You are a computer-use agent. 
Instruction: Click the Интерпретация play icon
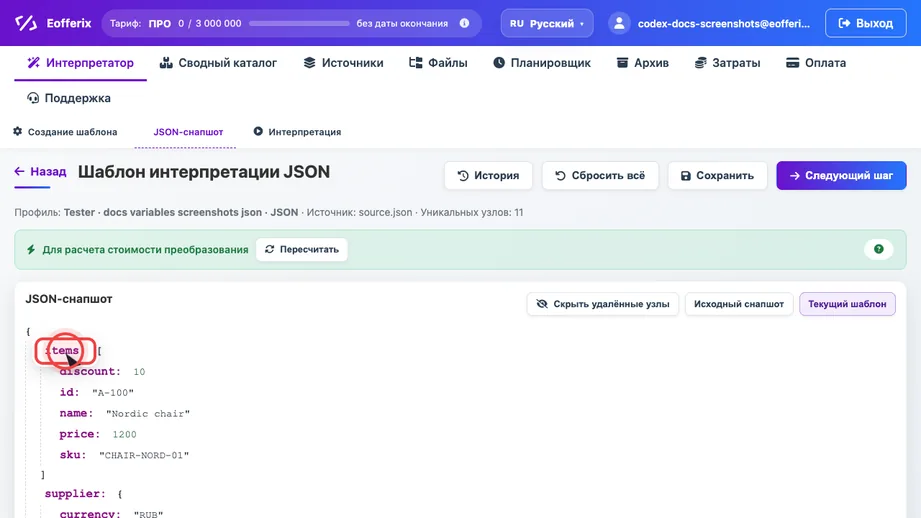pyautogui.click(x=258, y=131)
